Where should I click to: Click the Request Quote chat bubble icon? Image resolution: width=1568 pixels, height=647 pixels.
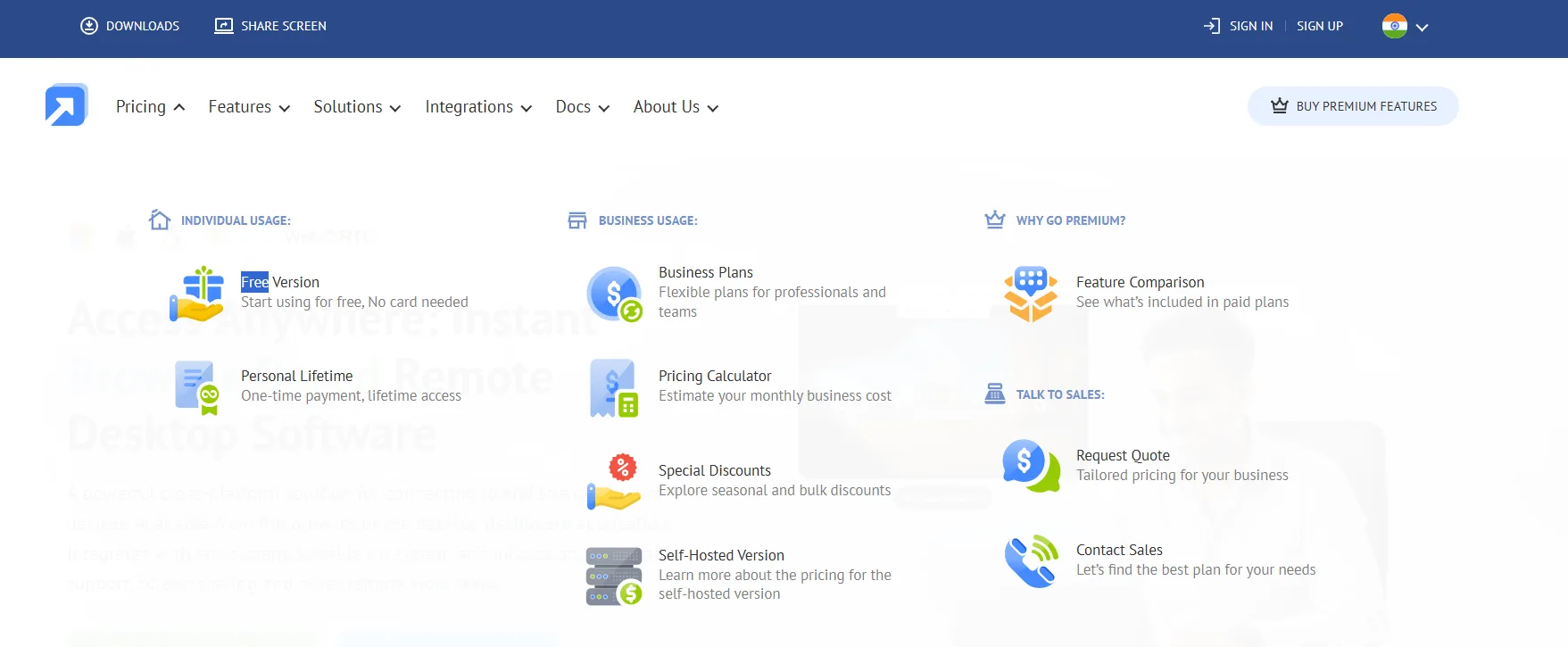pos(1031,465)
